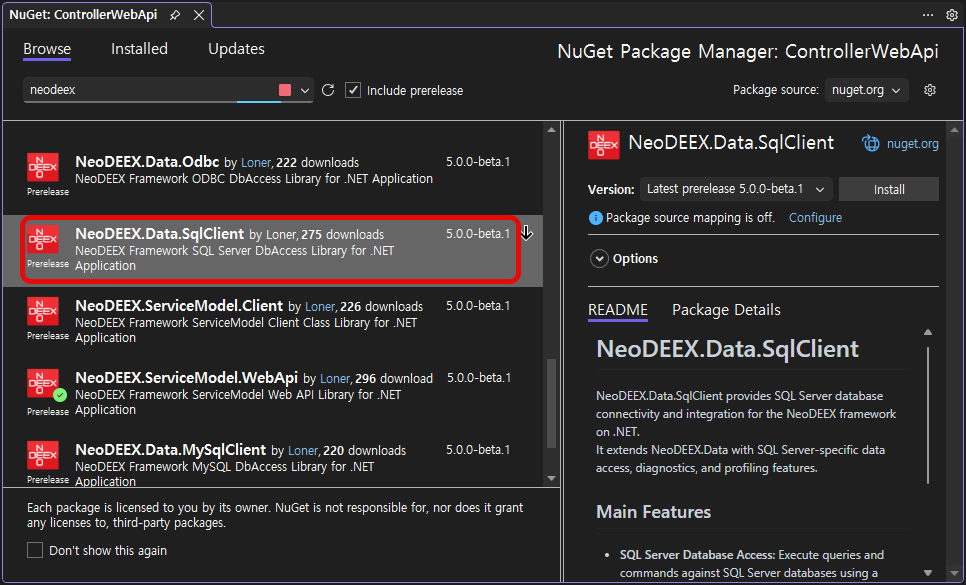Screen dimensions: 966x585
Task: Open the window settings gear at top right
Action: click(952, 15)
